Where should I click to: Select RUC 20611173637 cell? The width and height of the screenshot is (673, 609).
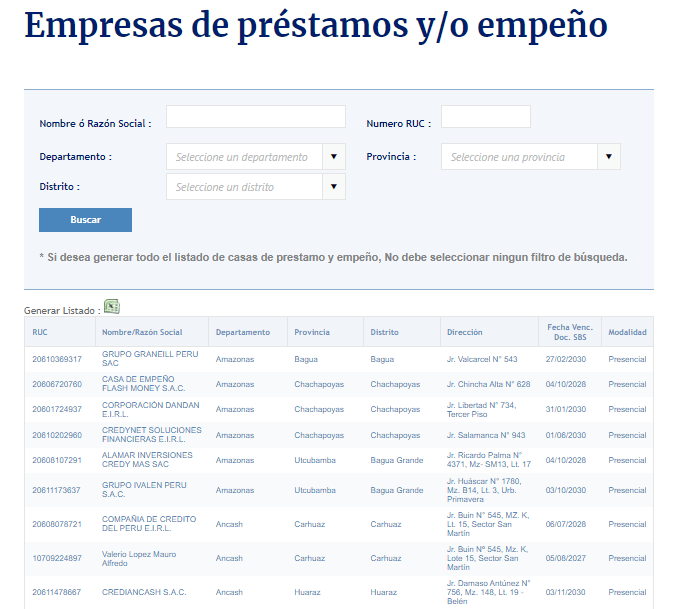57,490
